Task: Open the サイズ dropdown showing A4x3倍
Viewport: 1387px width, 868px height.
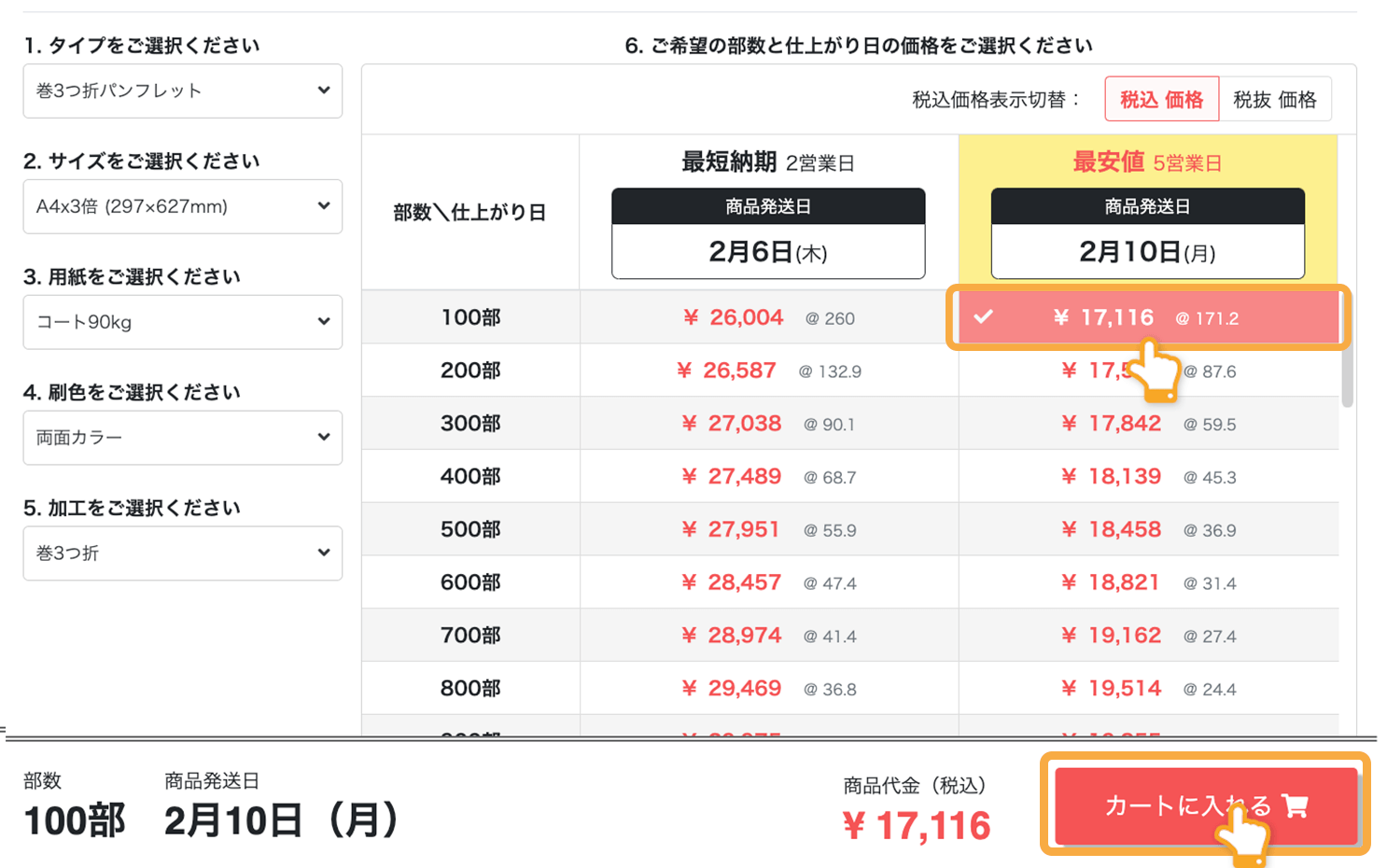Action: tap(182, 206)
